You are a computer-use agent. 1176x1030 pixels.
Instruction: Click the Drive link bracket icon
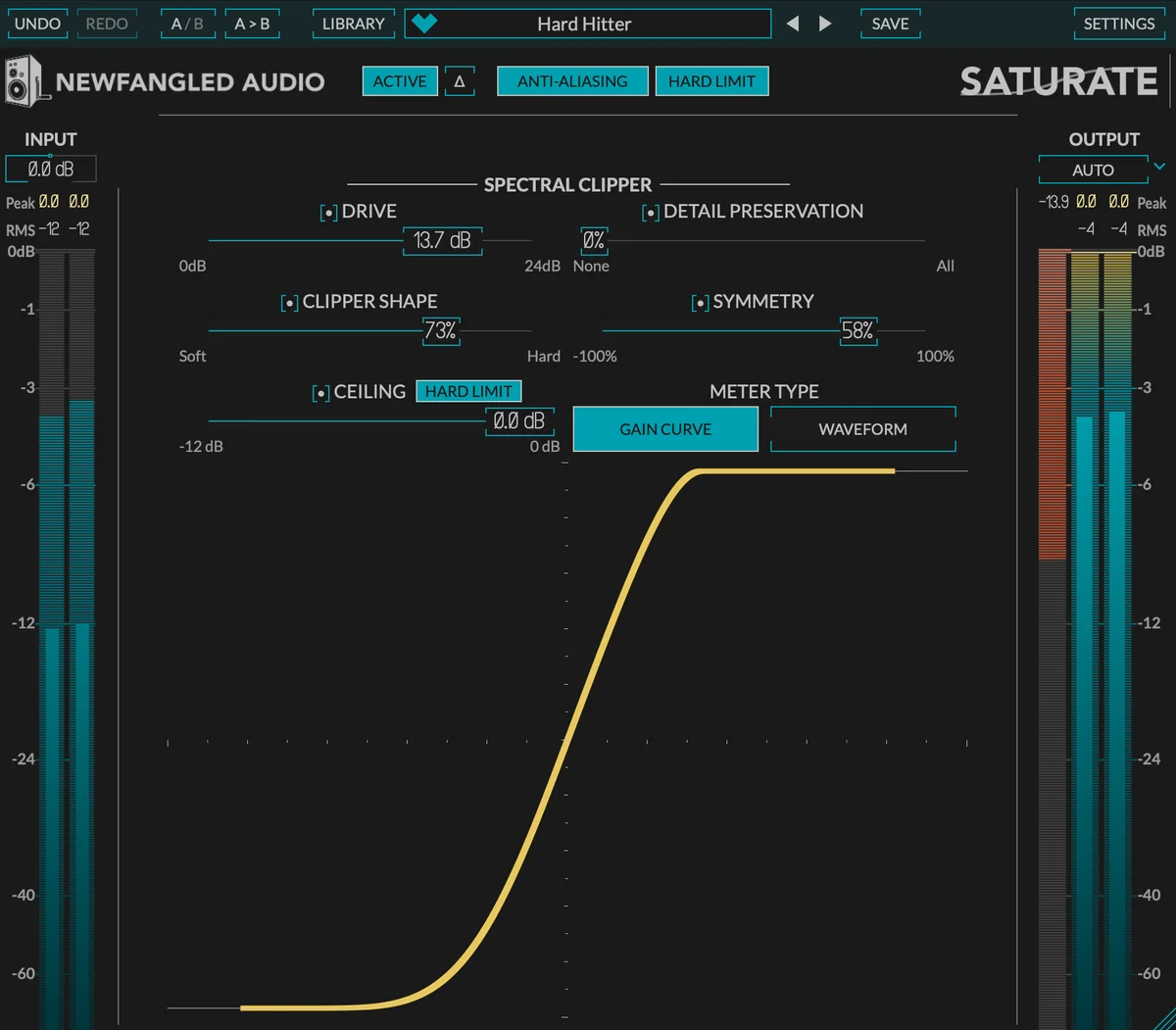pos(328,213)
